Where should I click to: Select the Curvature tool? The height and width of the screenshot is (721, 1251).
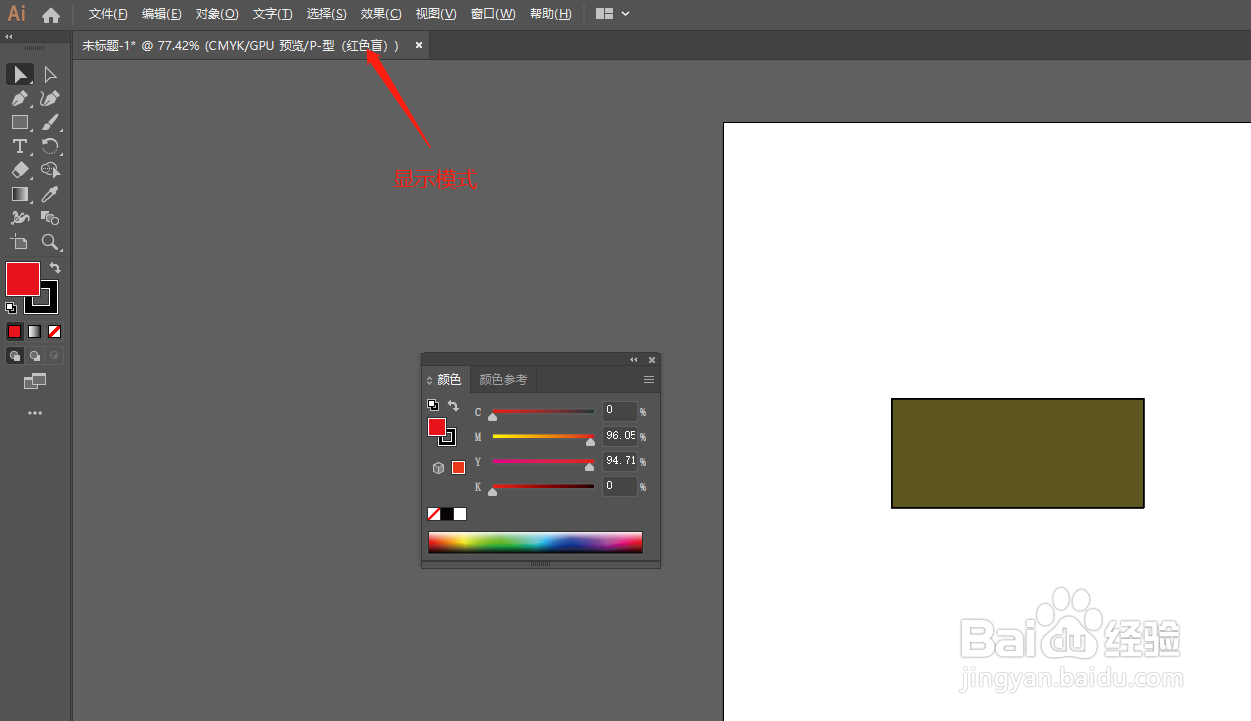pyautogui.click(x=50, y=99)
